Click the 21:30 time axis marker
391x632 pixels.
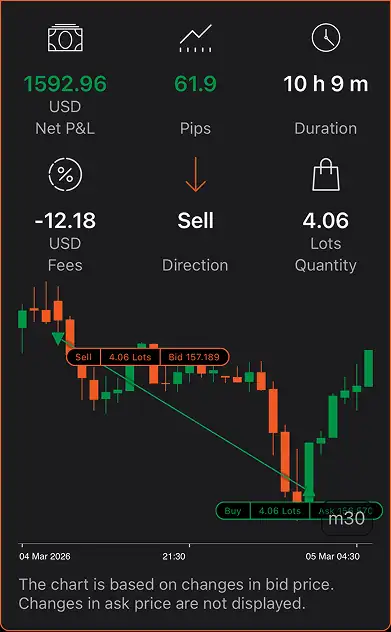[174, 557]
